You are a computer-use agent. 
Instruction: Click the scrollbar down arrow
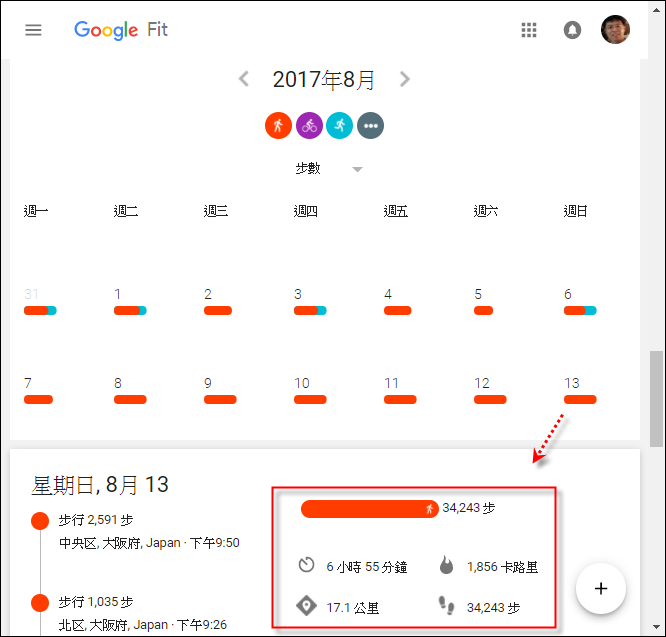point(657,627)
